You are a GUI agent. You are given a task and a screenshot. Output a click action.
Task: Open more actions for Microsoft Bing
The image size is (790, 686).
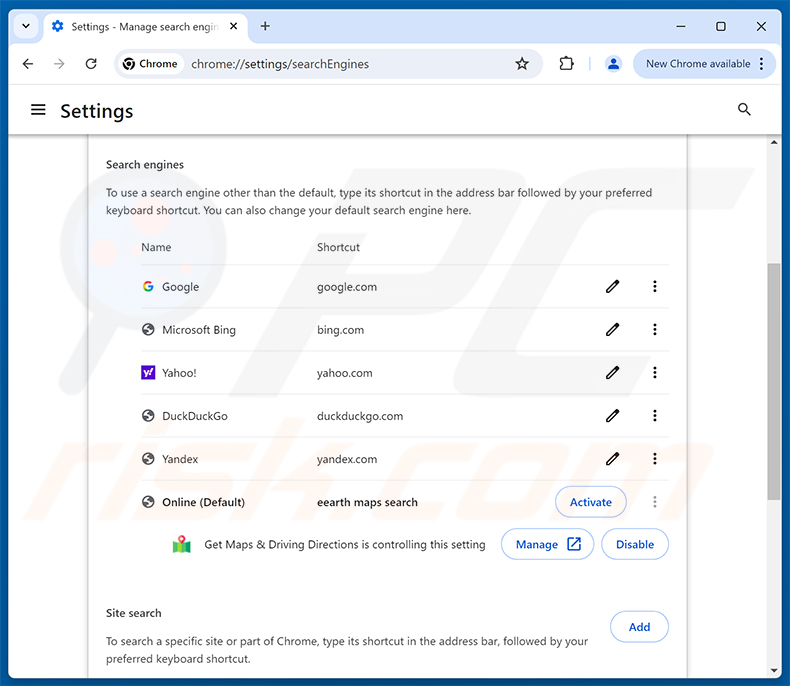(654, 329)
